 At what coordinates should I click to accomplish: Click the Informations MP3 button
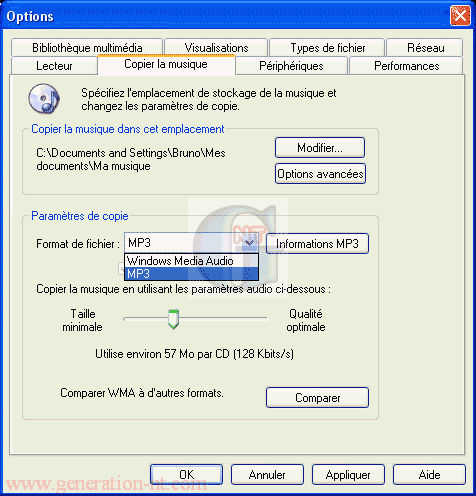tap(317, 244)
